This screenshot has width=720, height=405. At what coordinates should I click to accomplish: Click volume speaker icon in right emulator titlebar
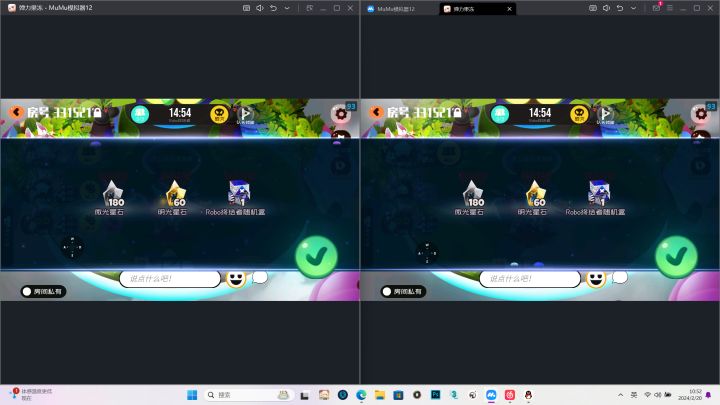point(607,8)
